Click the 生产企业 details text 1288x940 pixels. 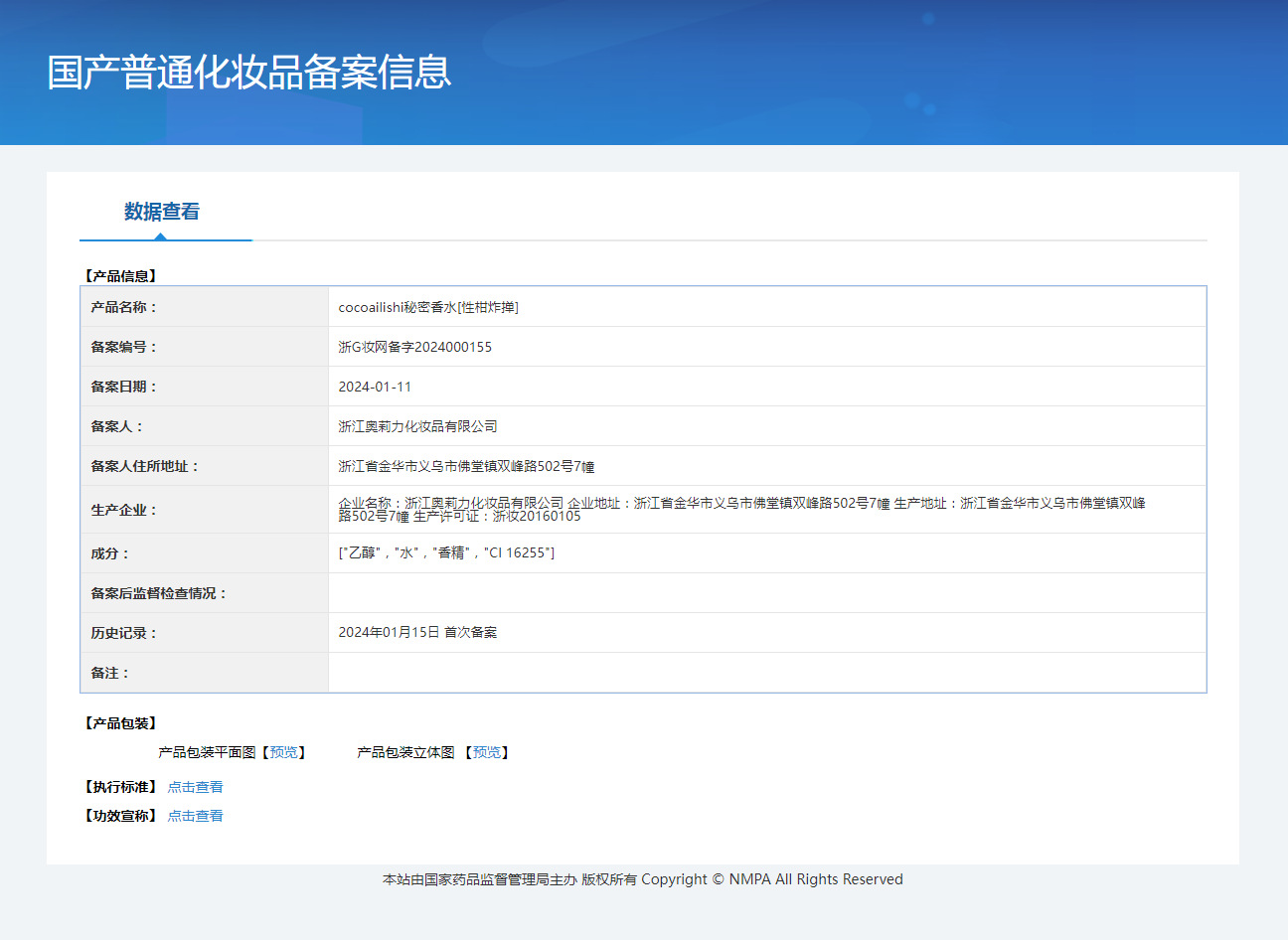pyautogui.click(x=741, y=509)
